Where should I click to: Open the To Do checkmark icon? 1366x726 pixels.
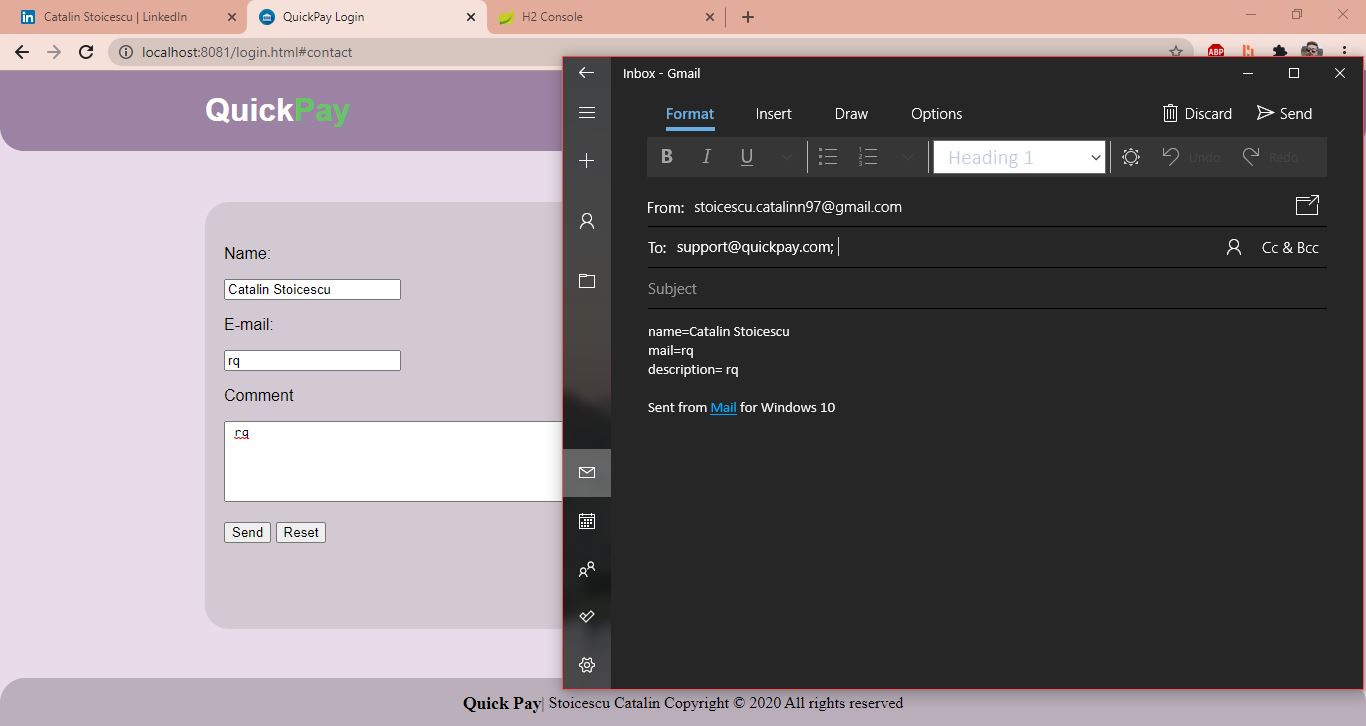(587, 617)
